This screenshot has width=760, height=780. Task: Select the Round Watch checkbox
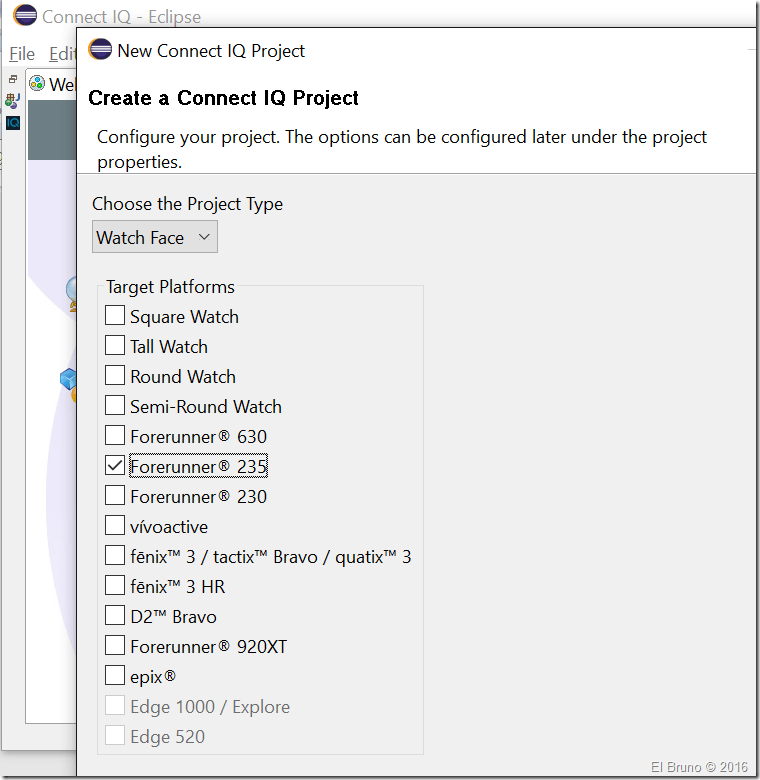coord(115,377)
